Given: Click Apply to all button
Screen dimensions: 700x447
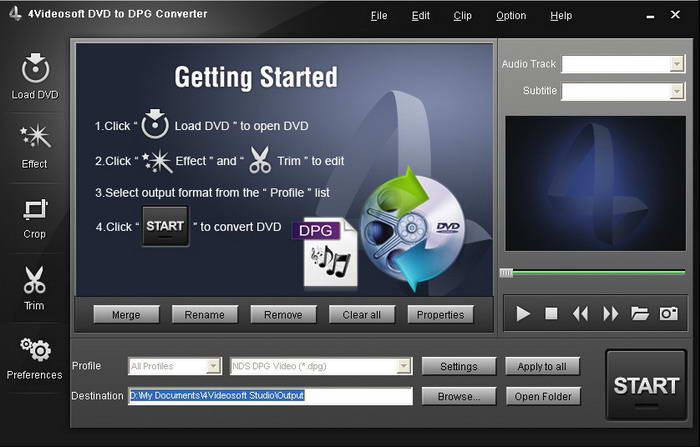Looking at the screenshot, I should coord(542,366).
